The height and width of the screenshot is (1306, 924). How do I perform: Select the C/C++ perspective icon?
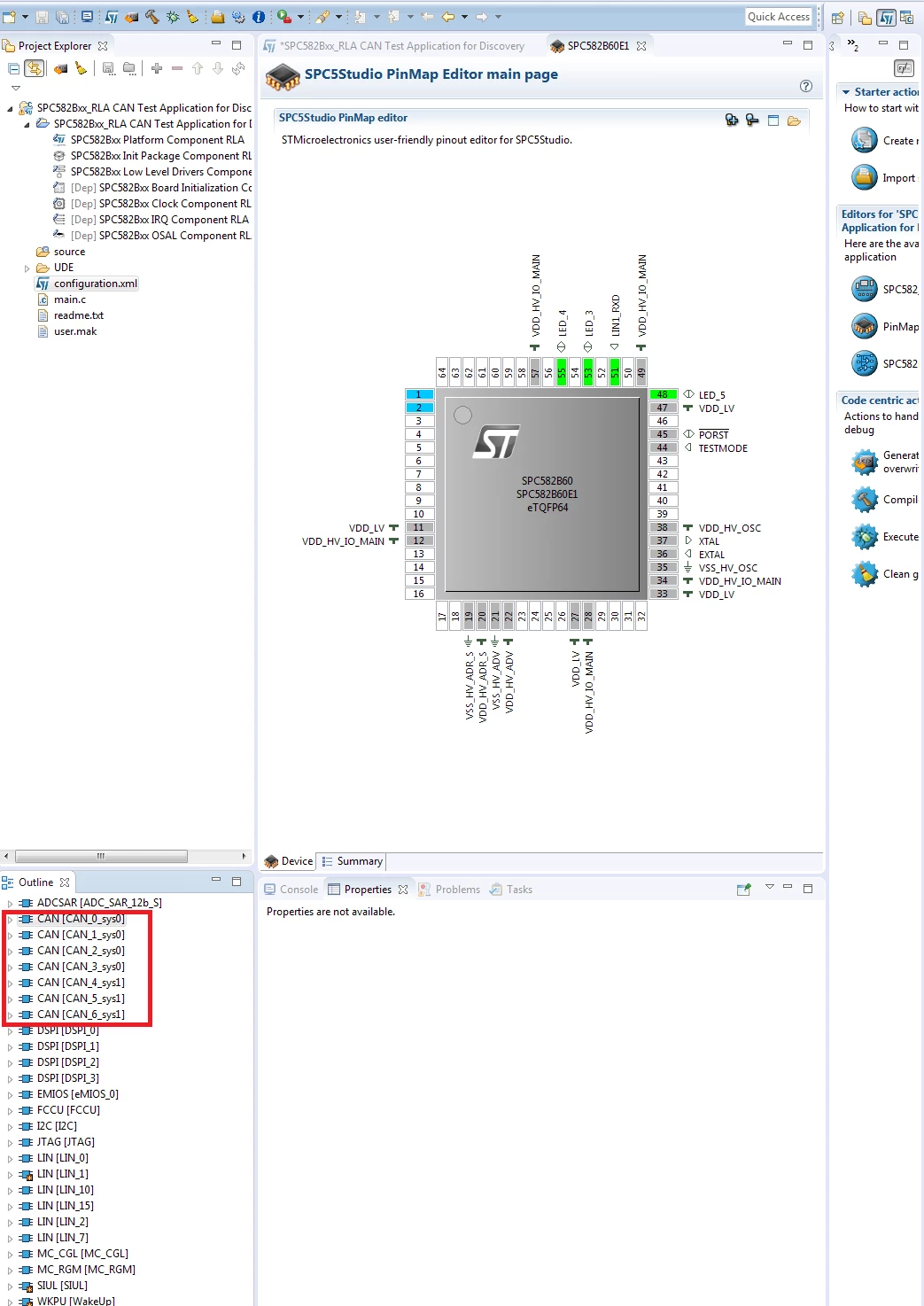click(906, 18)
